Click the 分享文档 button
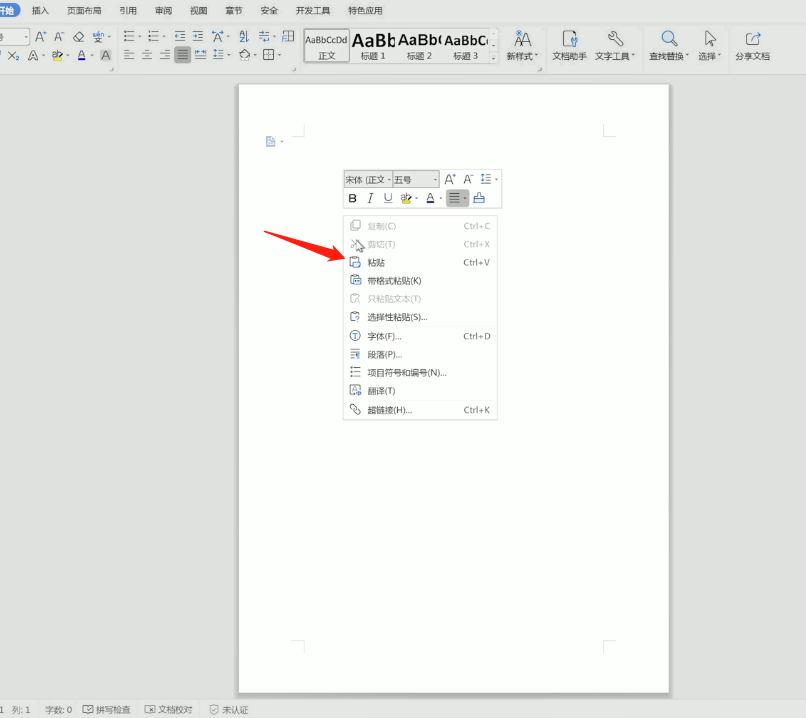The width and height of the screenshot is (806, 718). pyautogui.click(x=753, y=45)
